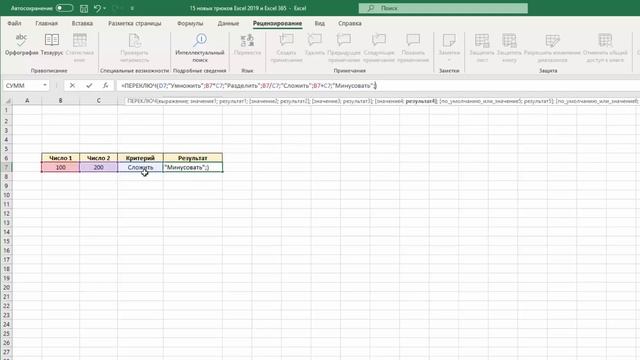Screen dimensions: 640x360
Task: Click the purple cell containing 200
Action: pyautogui.click(x=98, y=167)
